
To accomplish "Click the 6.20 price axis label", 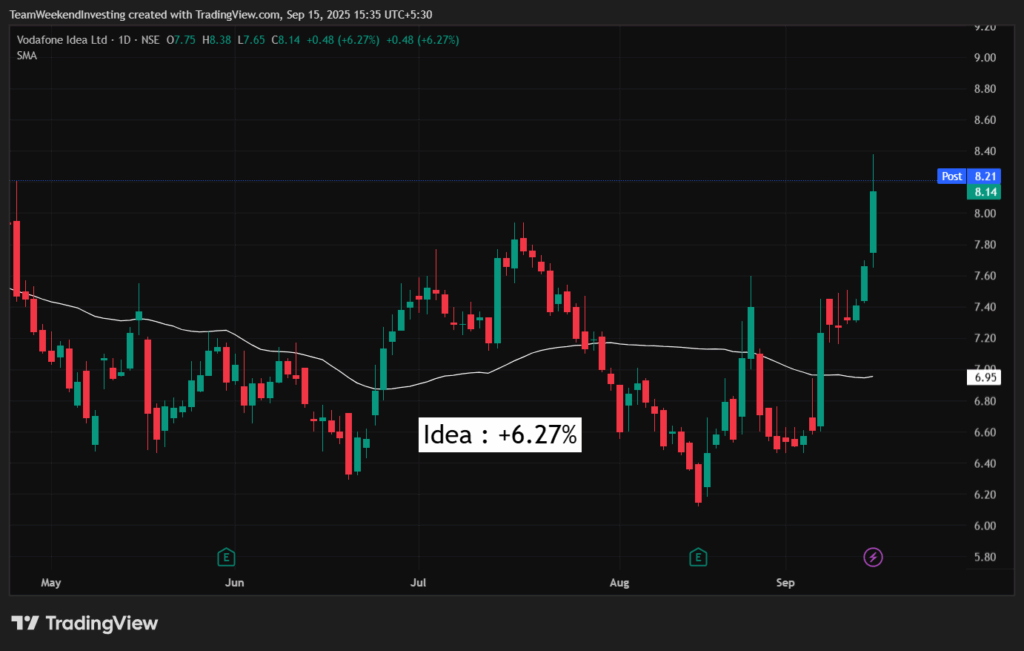I will pos(985,495).
